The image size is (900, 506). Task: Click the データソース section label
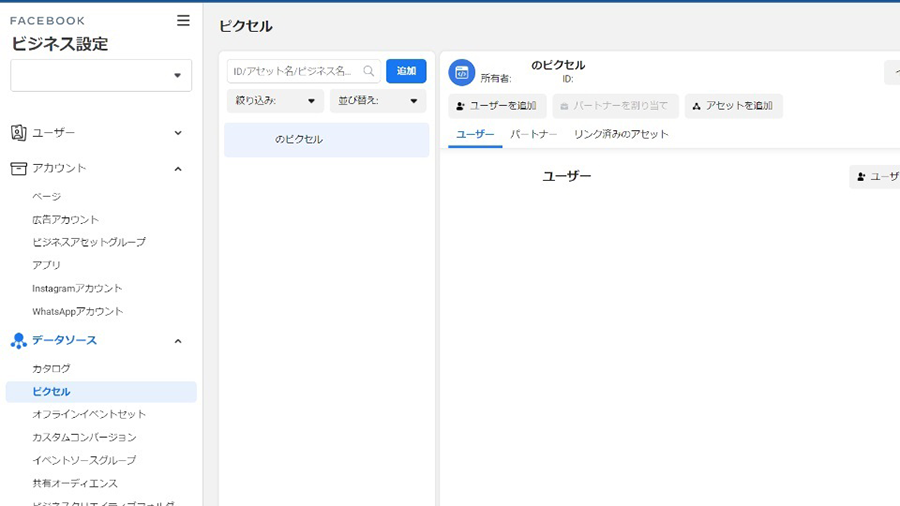64,340
